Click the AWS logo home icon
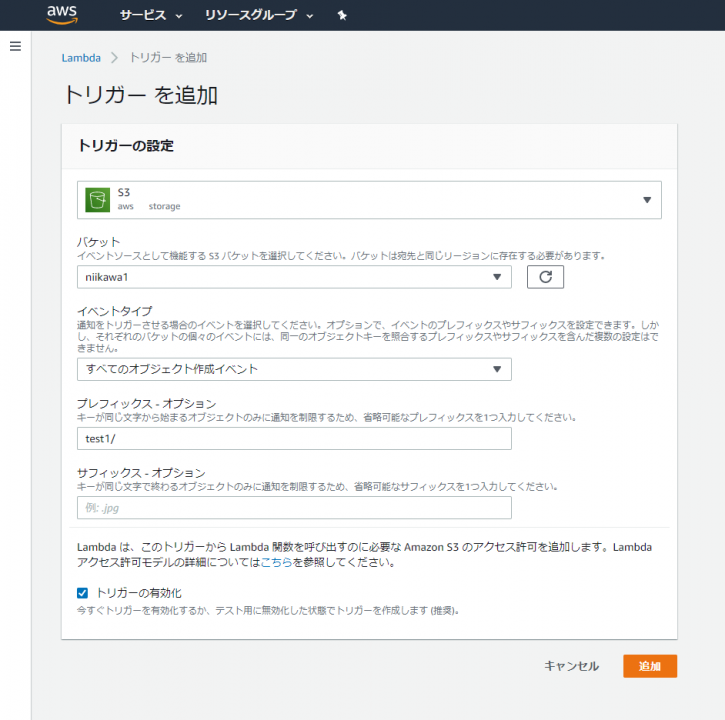 62,15
